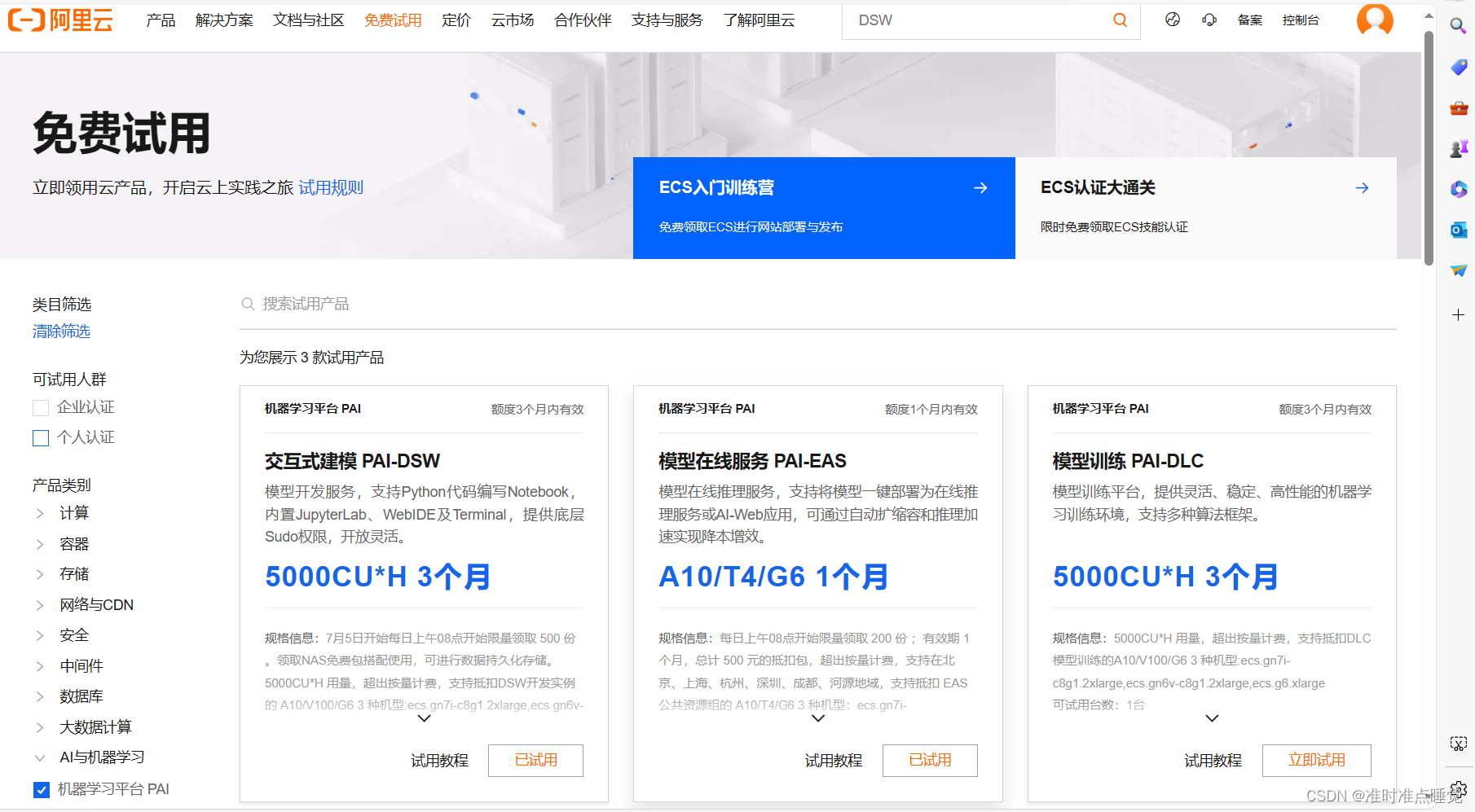The image size is (1475, 812).
Task: Open the 定价 menu item
Action: pos(456,20)
